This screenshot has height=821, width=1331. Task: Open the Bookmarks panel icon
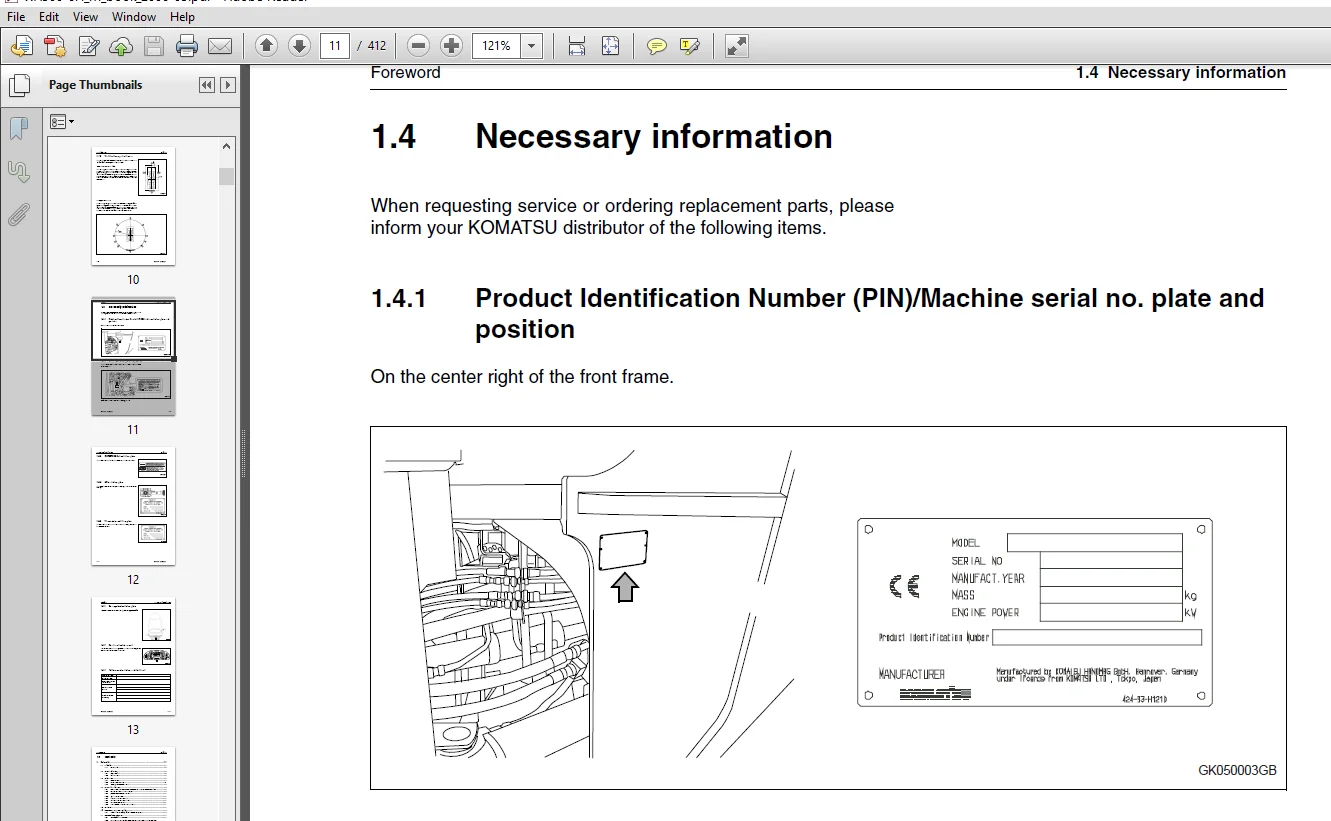18,128
